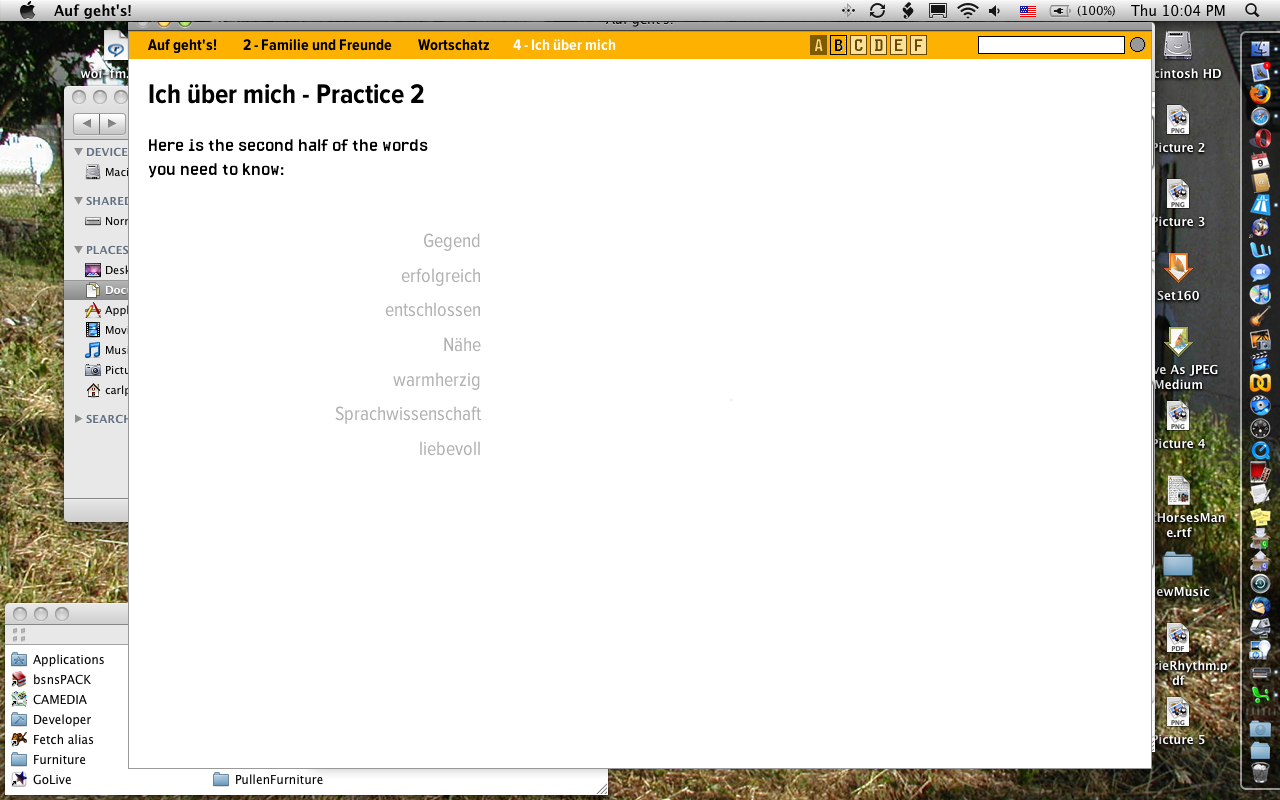
Task: Click the search input in yellow bar
Action: 1051,45
